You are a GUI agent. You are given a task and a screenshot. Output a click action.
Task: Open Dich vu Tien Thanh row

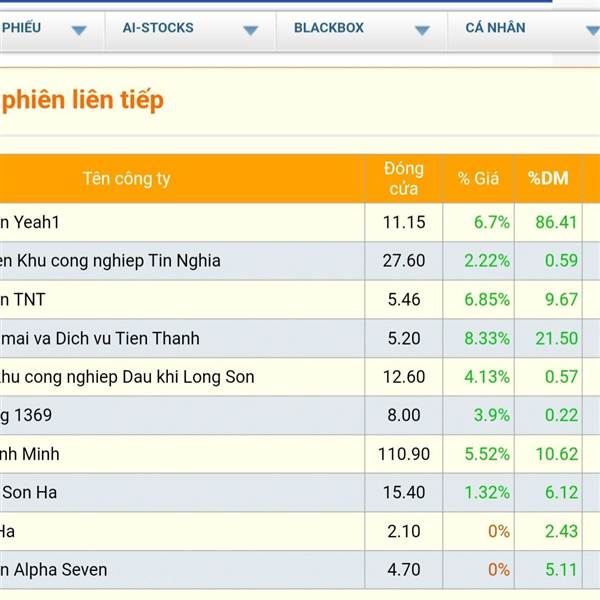click(x=291, y=338)
